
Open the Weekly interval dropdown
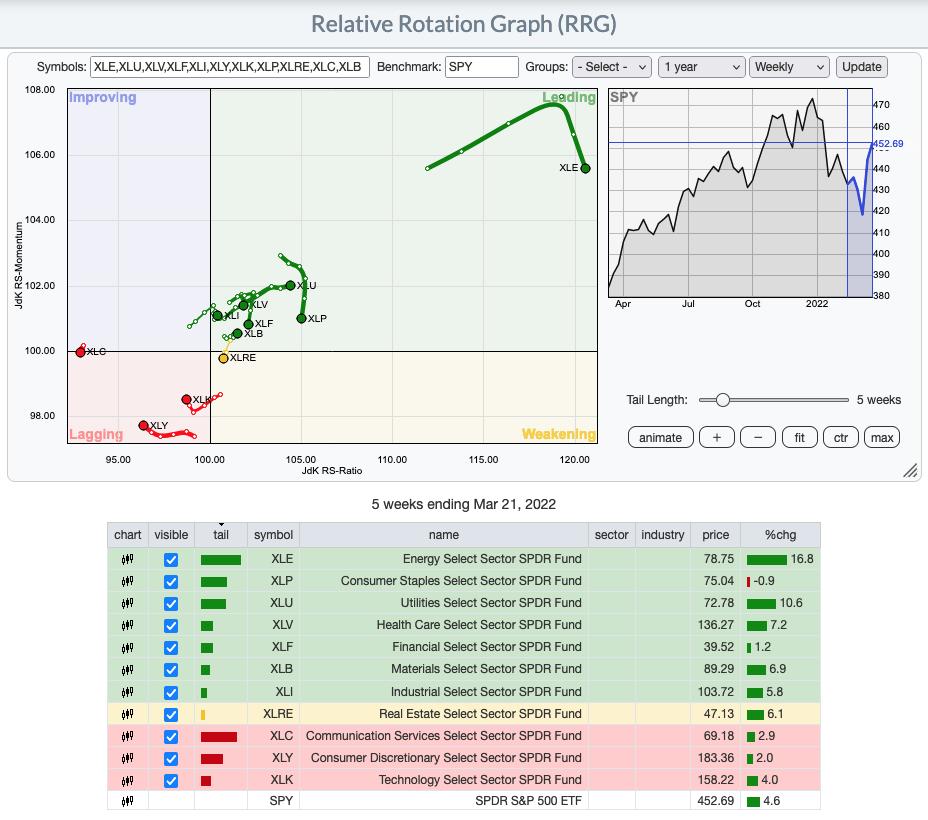(x=789, y=67)
